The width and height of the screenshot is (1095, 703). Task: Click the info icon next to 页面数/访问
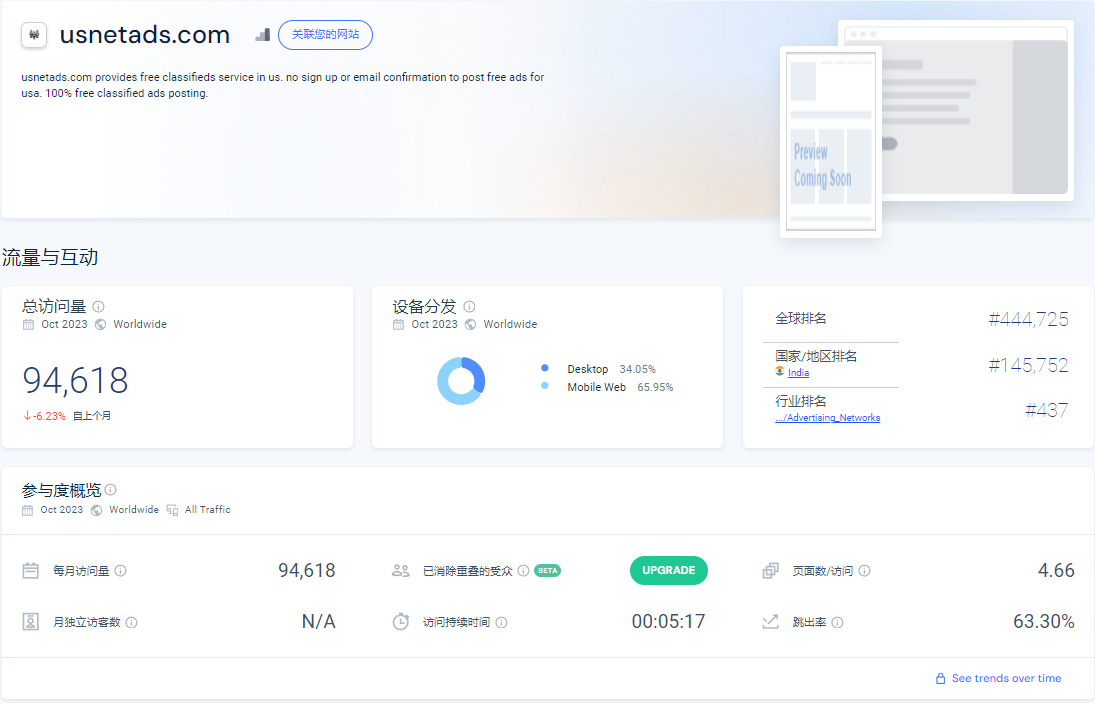[864, 571]
